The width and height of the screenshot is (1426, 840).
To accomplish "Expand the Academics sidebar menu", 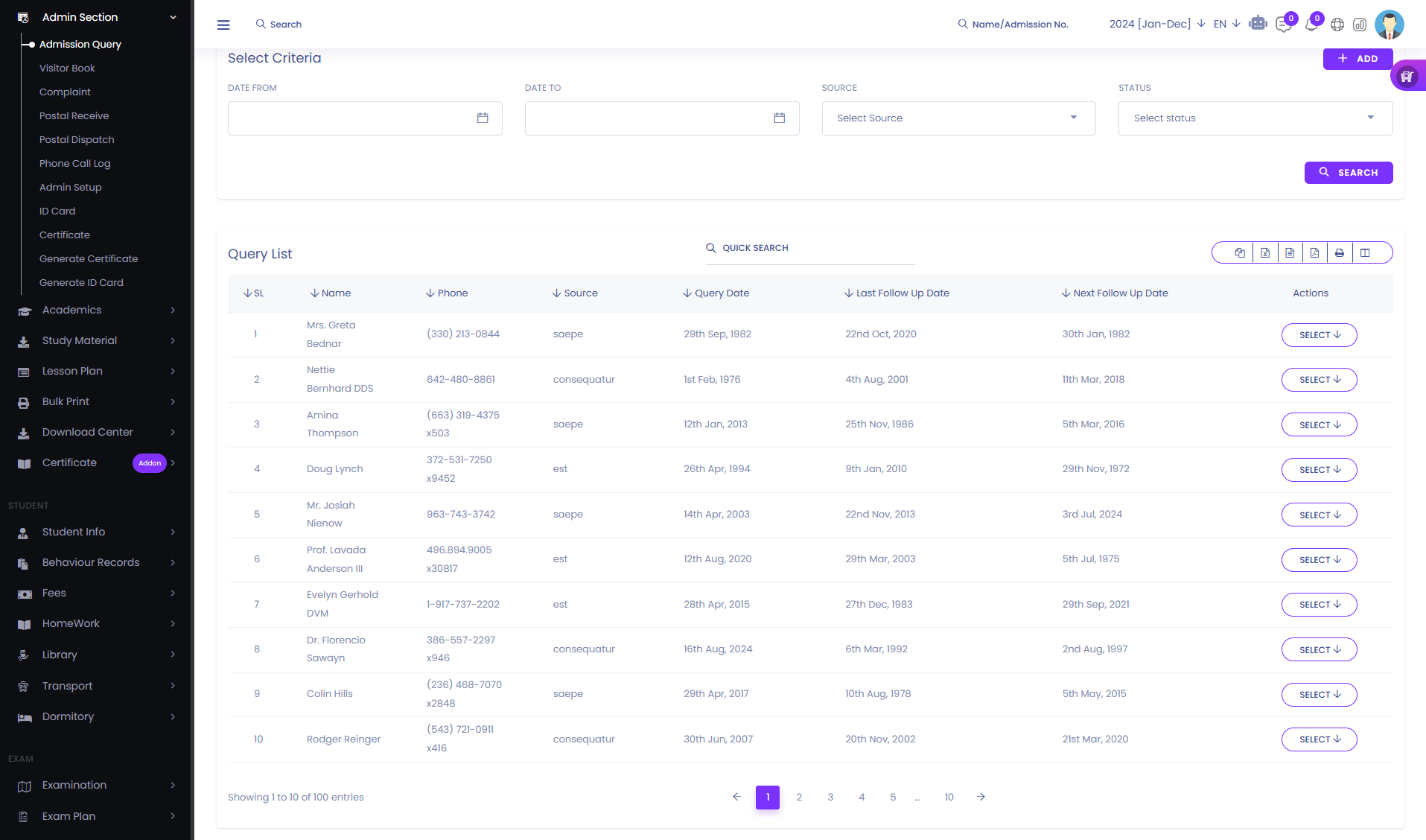I will click(x=97, y=310).
